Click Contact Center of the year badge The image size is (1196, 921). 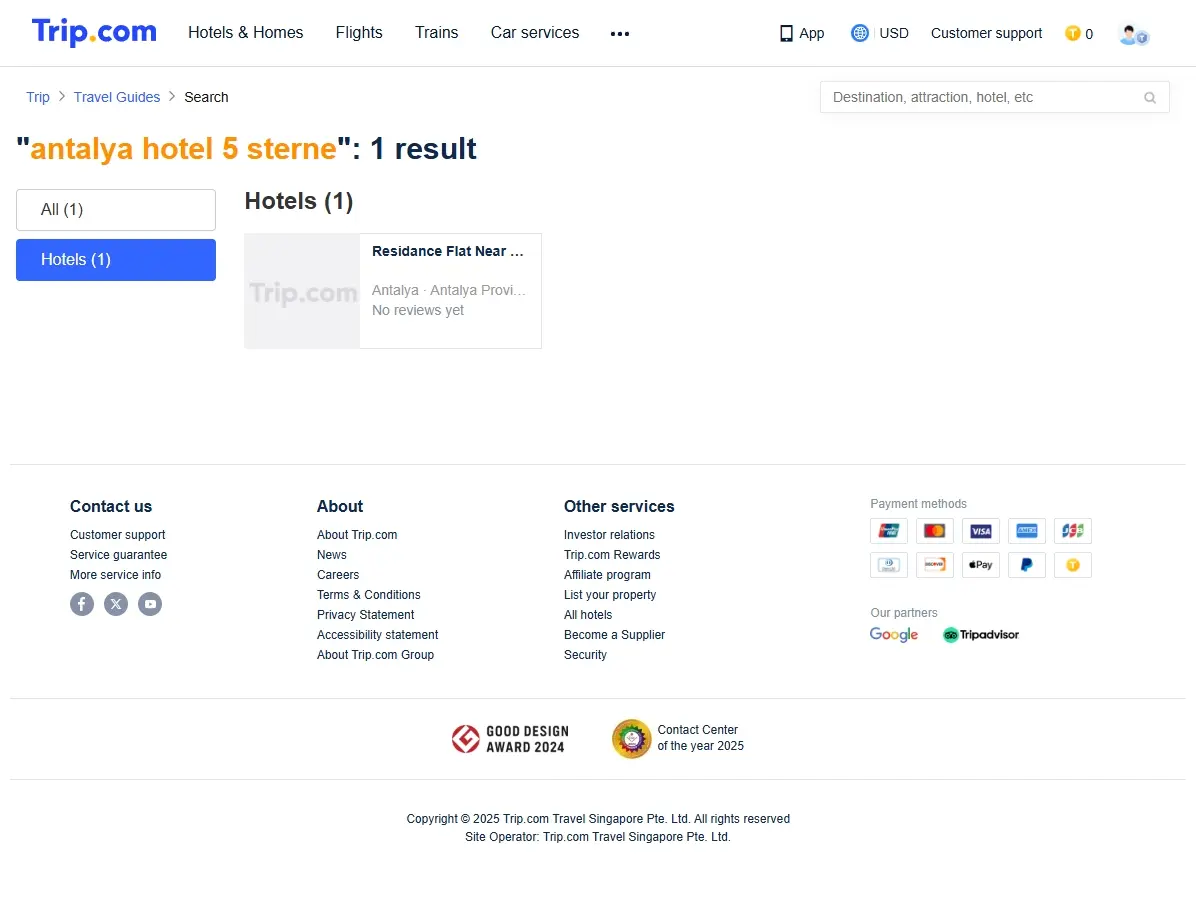coord(678,739)
